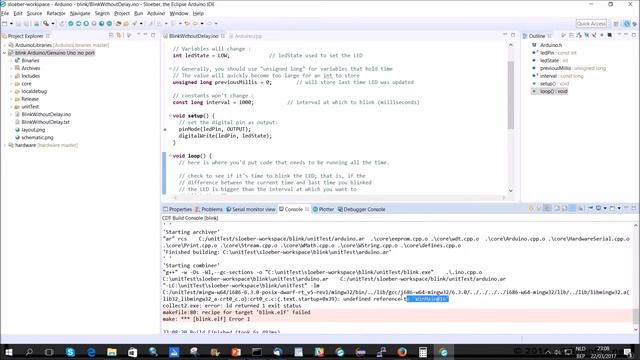
Task: Select BlinkWithoutDelay.txt in Project Explorer
Action: 45,122
